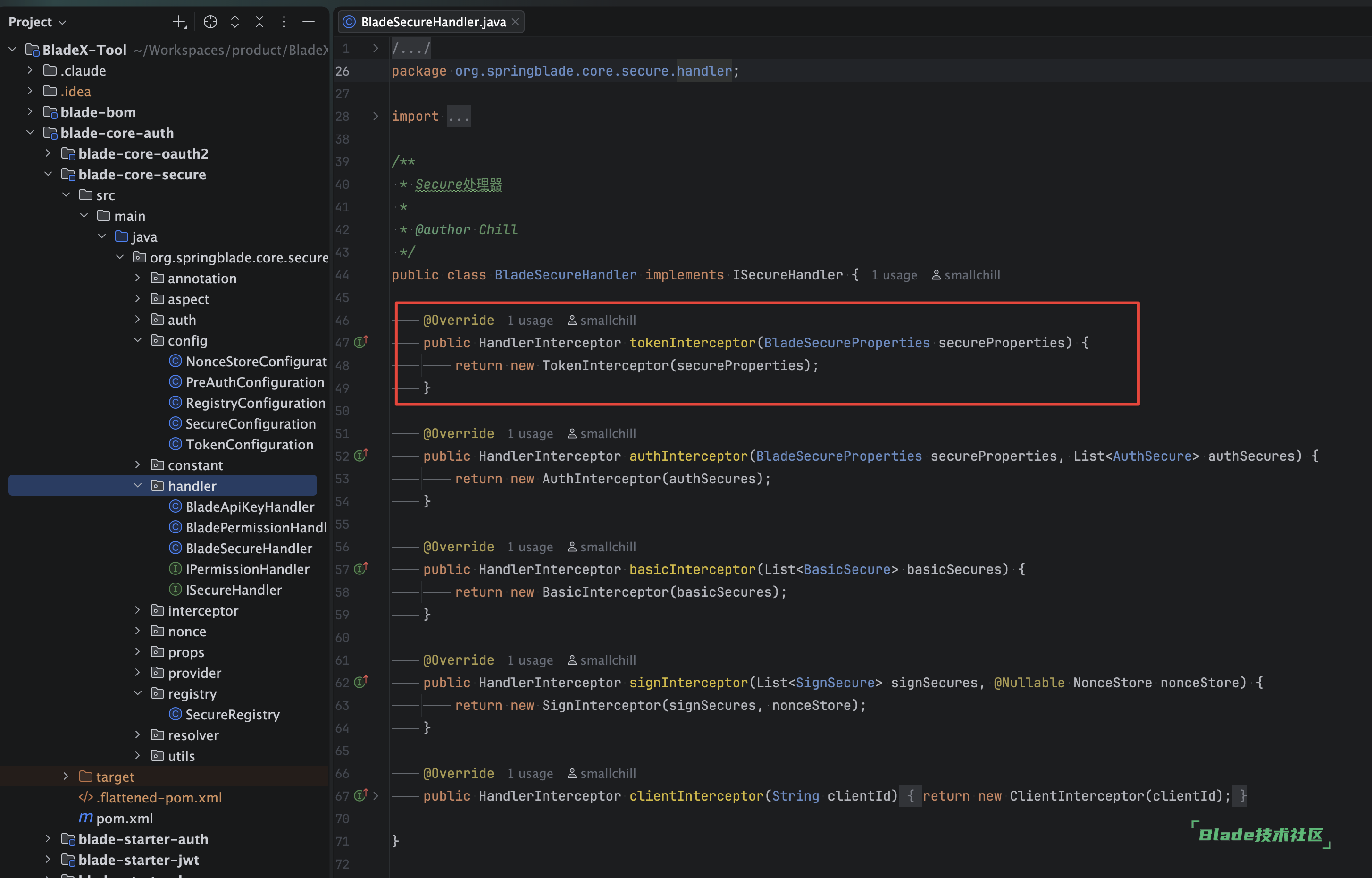Hide the Project panel with minimize dash
This screenshot has width=1372, height=878.
(x=308, y=22)
